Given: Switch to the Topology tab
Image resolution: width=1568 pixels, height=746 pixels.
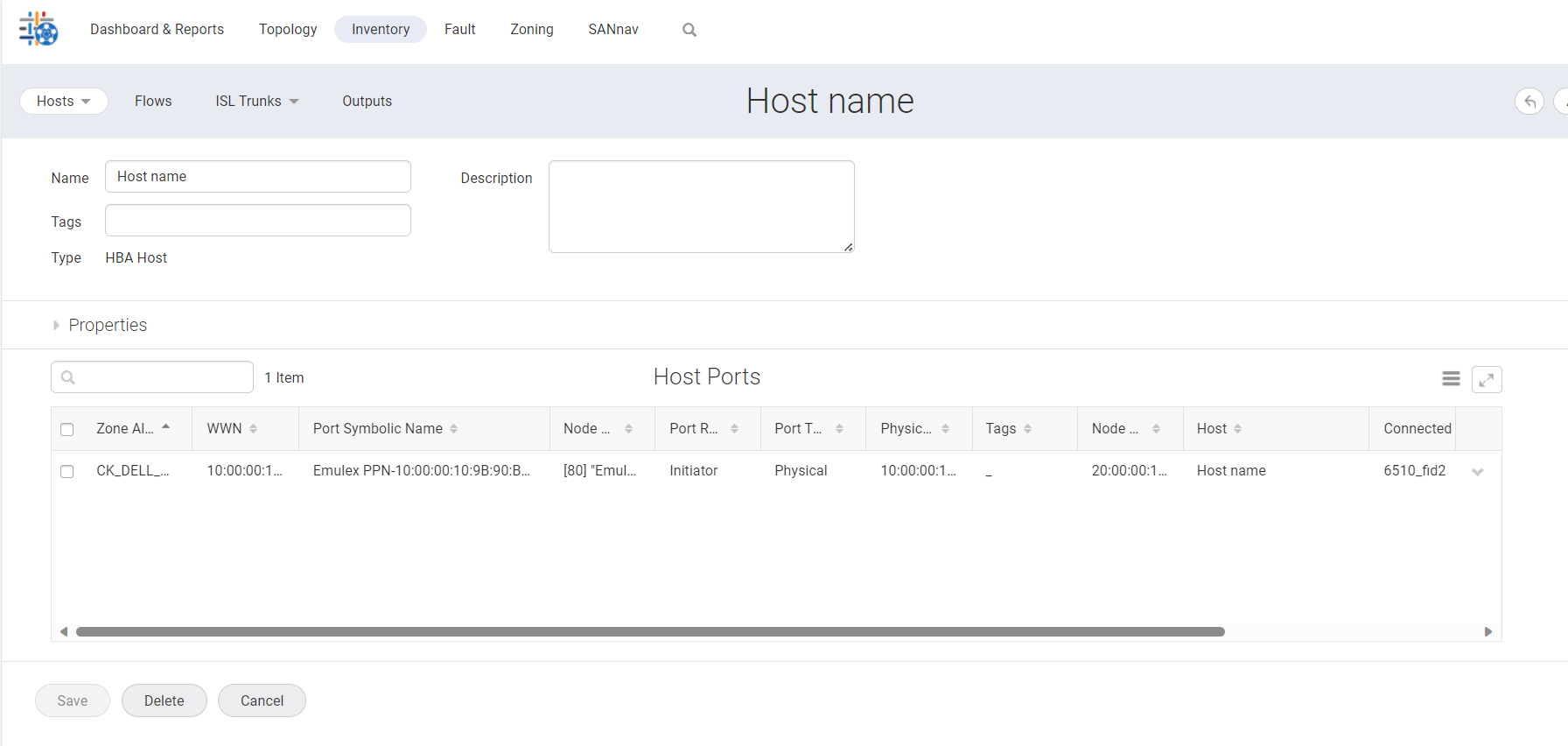Looking at the screenshot, I should [x=288, y=30].
